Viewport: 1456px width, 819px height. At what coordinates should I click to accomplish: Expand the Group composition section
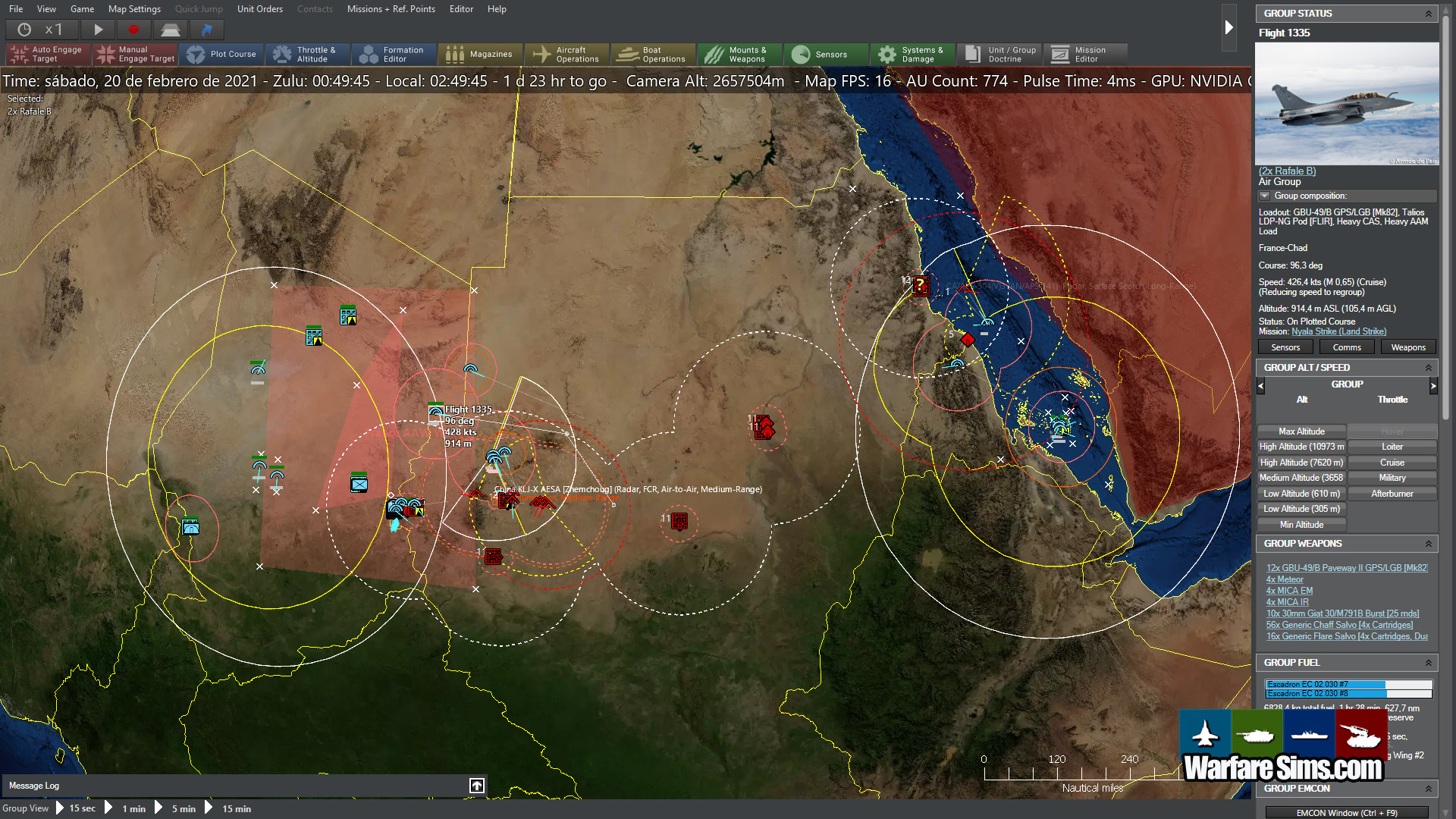tap(1263, 196)
